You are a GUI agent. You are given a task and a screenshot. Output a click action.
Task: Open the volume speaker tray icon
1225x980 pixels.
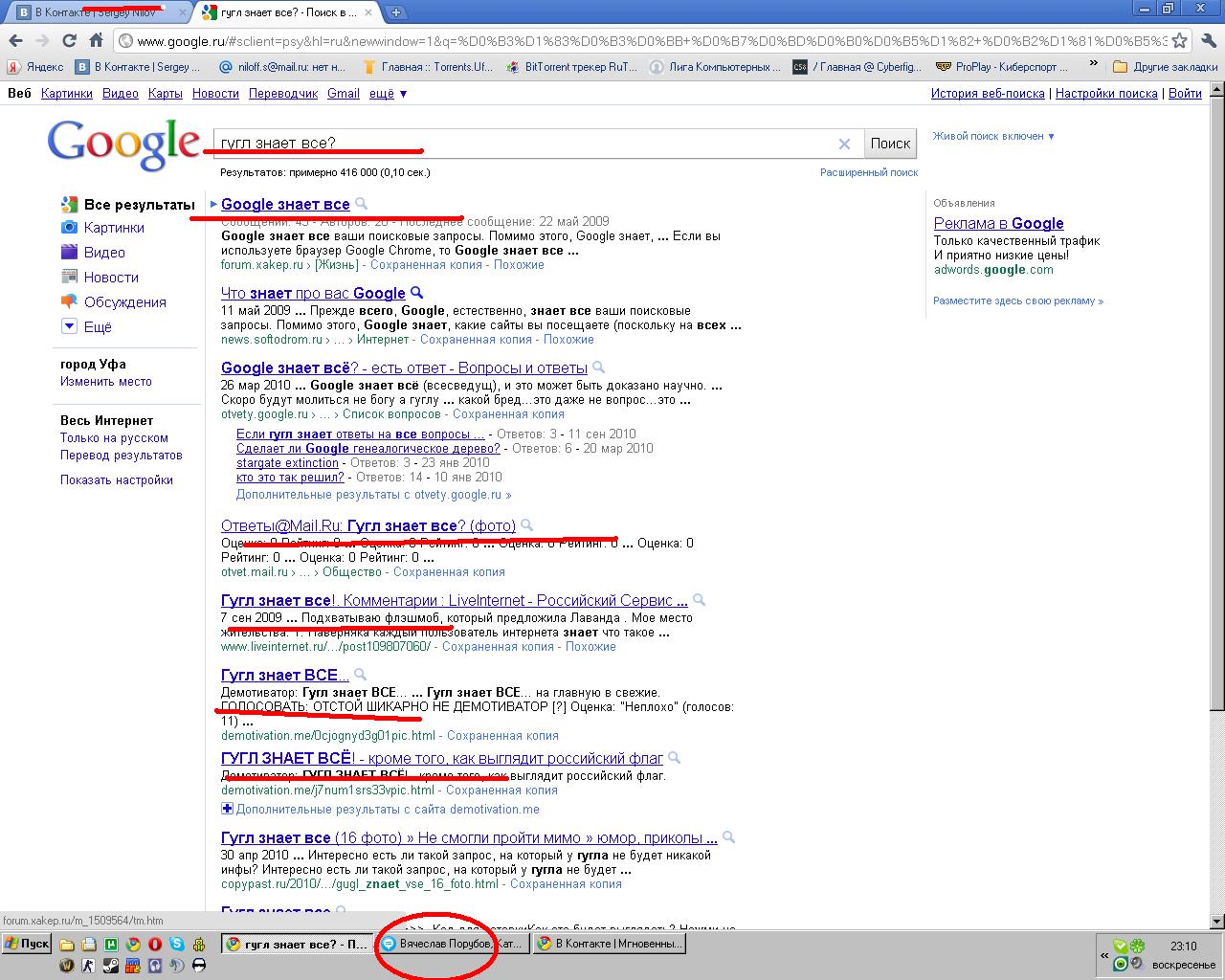1137,964
